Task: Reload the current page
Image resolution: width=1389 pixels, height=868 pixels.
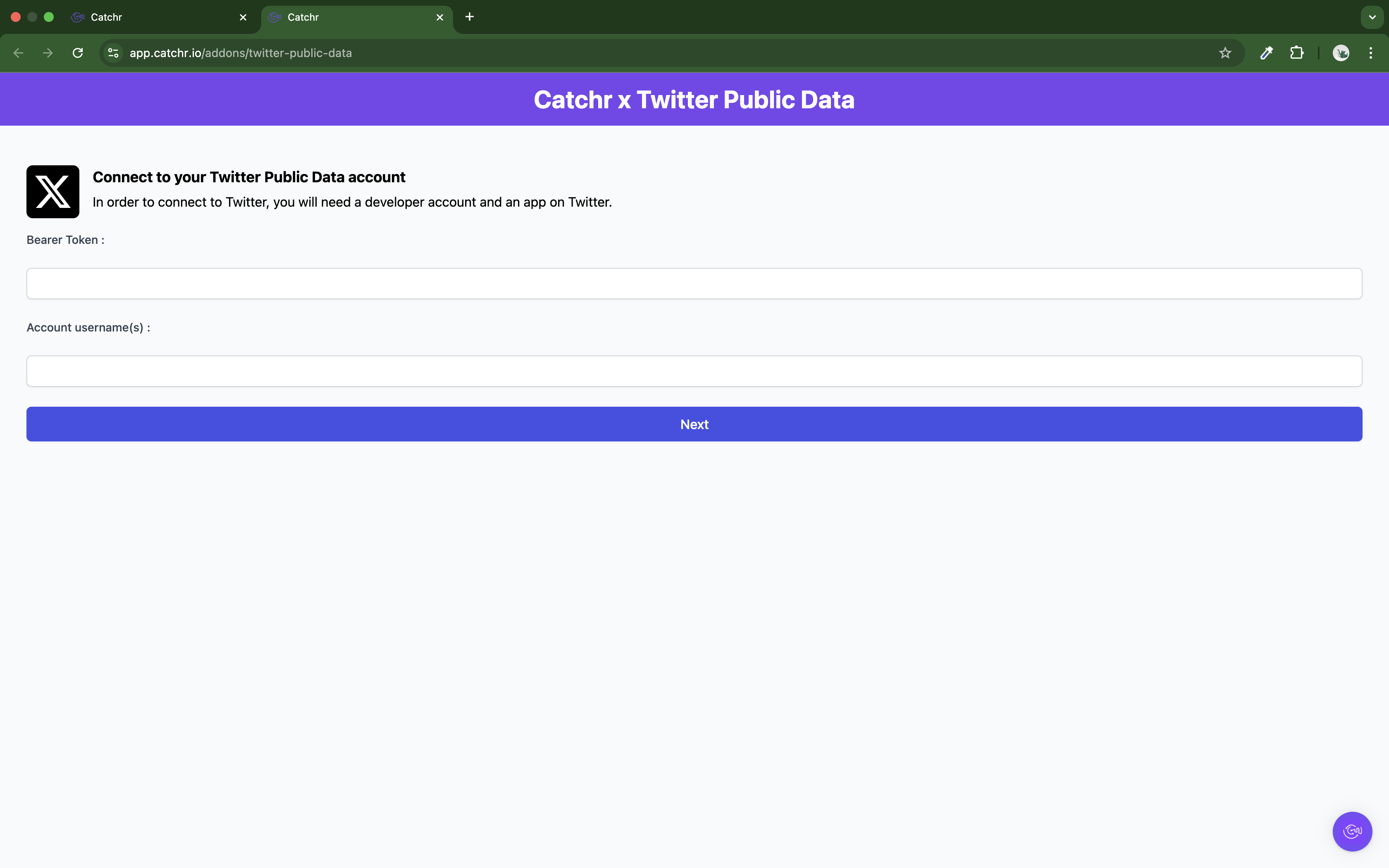Action: (x=78, y=53)
